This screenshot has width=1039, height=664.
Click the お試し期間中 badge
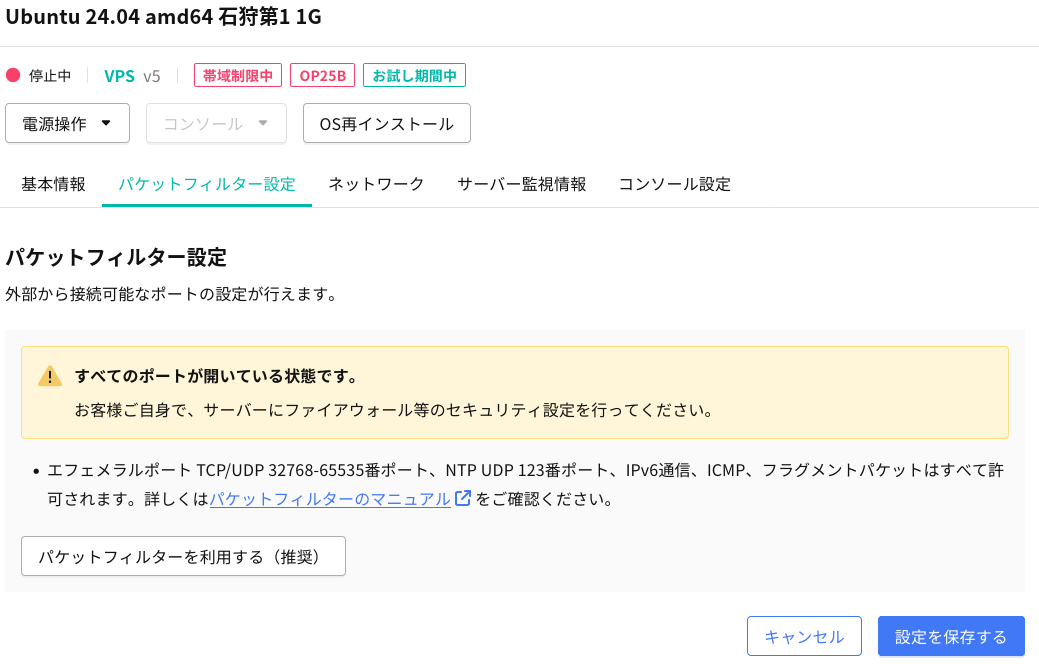(x=414, y=74)
